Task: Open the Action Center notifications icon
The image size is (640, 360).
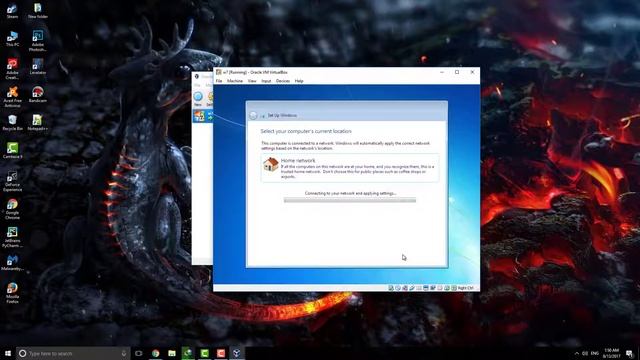Action: [630, 353]
